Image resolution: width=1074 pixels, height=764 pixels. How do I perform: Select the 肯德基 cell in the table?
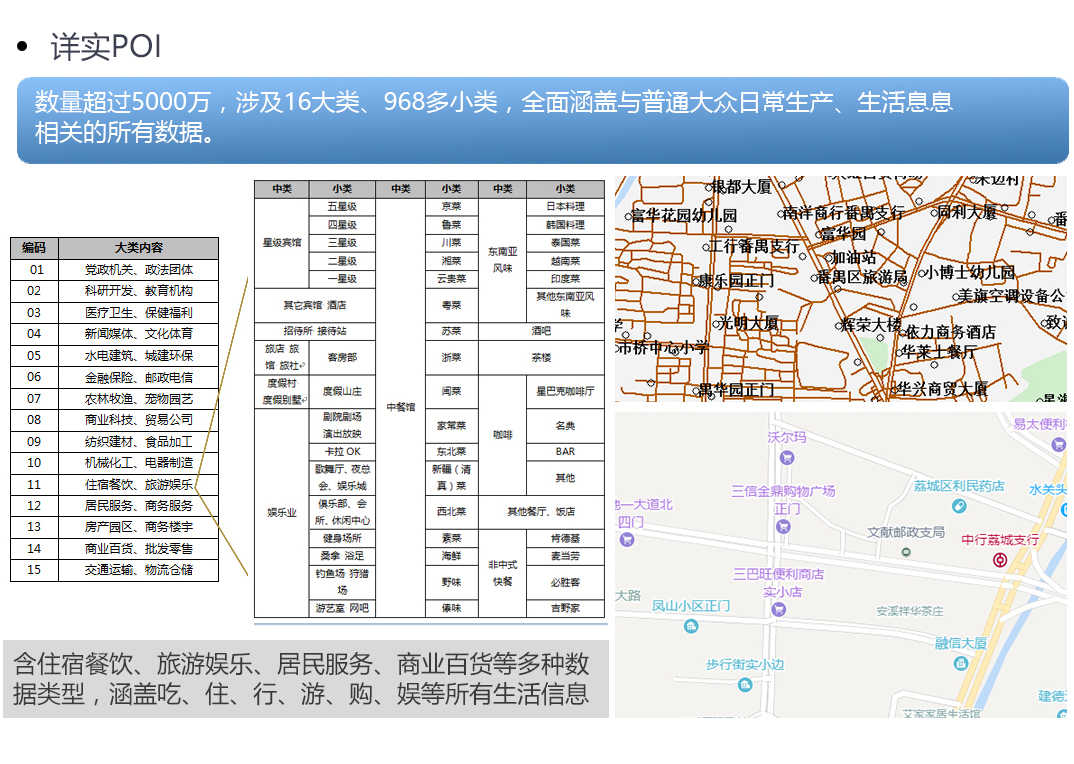[565, 538]
